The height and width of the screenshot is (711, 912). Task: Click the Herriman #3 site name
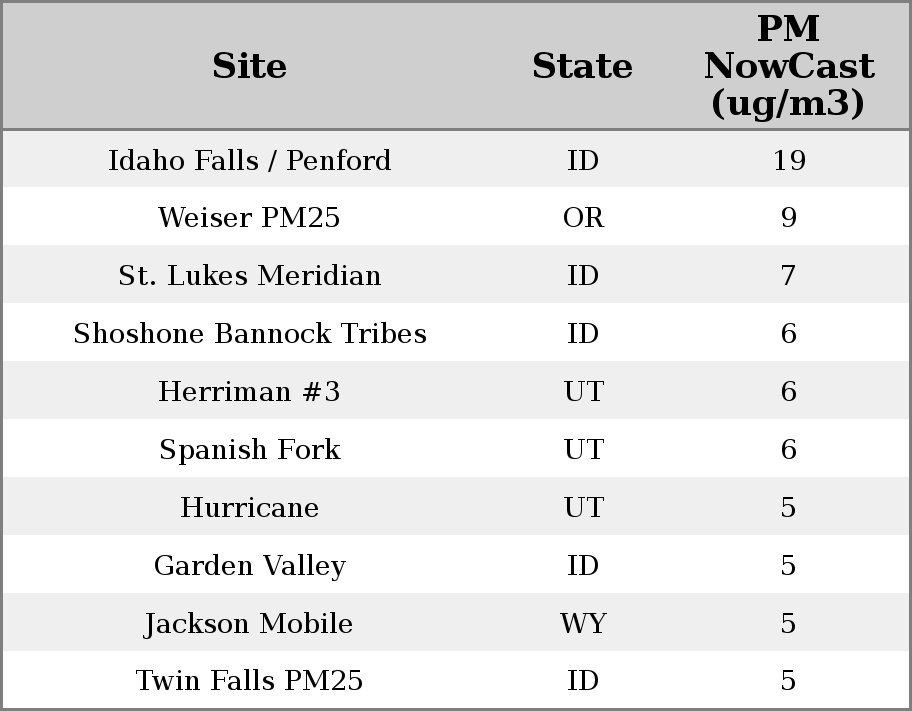click(249, 392)
